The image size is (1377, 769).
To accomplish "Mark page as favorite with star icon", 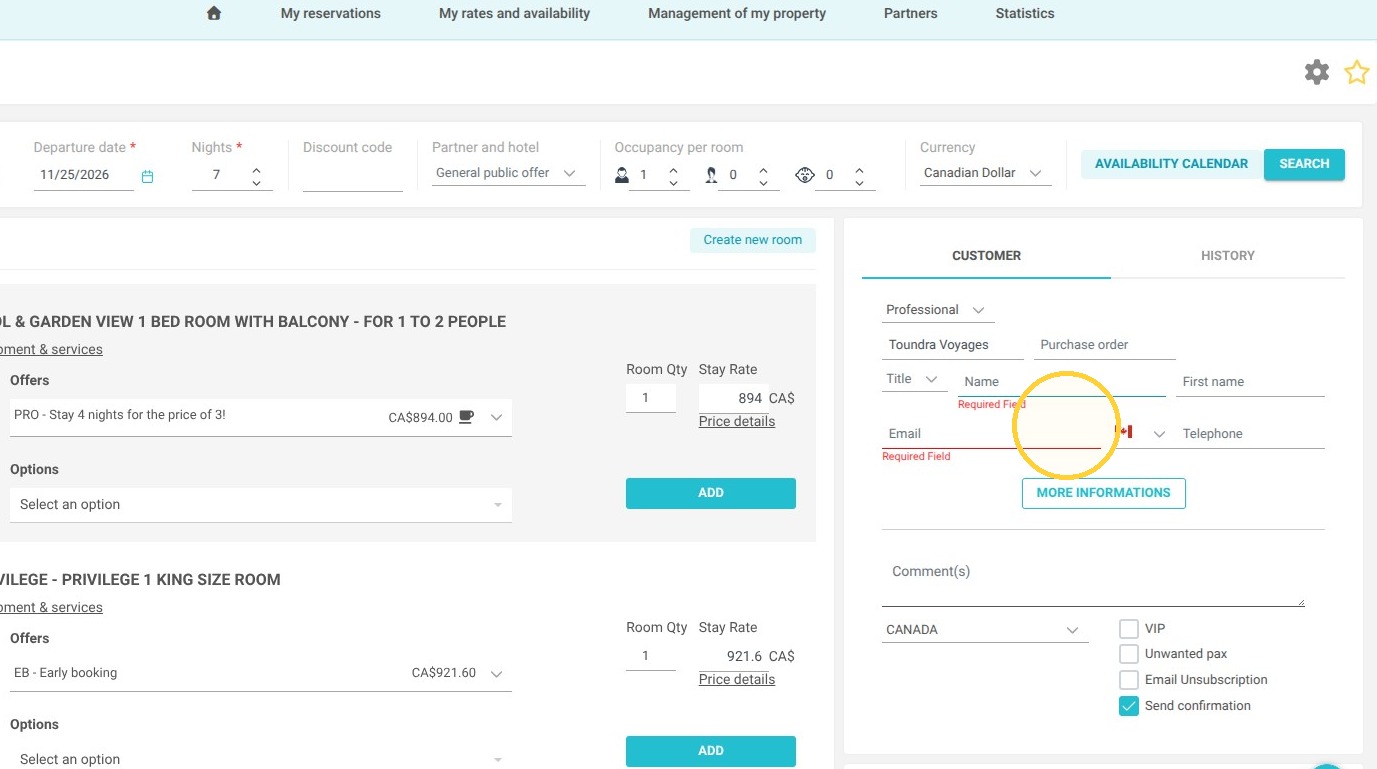I will pyautogui.click(x=1357, y=72).
